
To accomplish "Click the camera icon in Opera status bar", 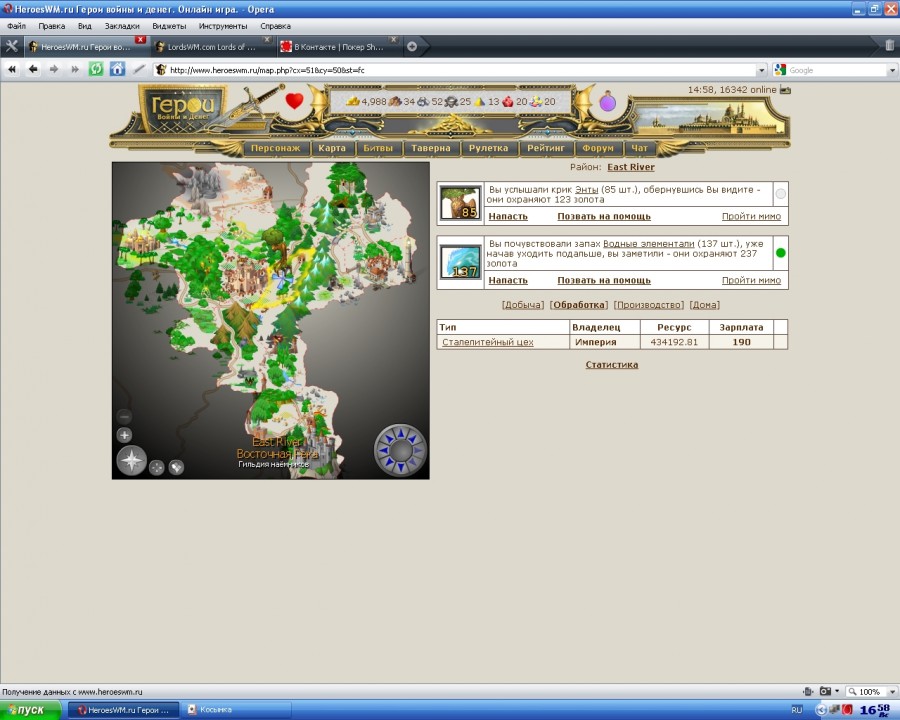I will click(825, 691).
